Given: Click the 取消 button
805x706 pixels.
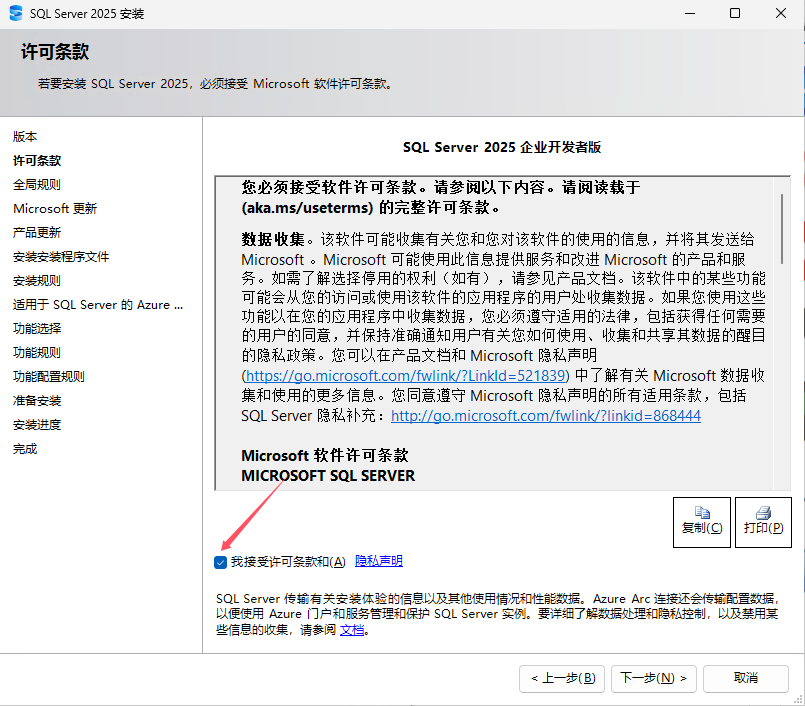Looking at the screenshot, I should coord(745,678).
